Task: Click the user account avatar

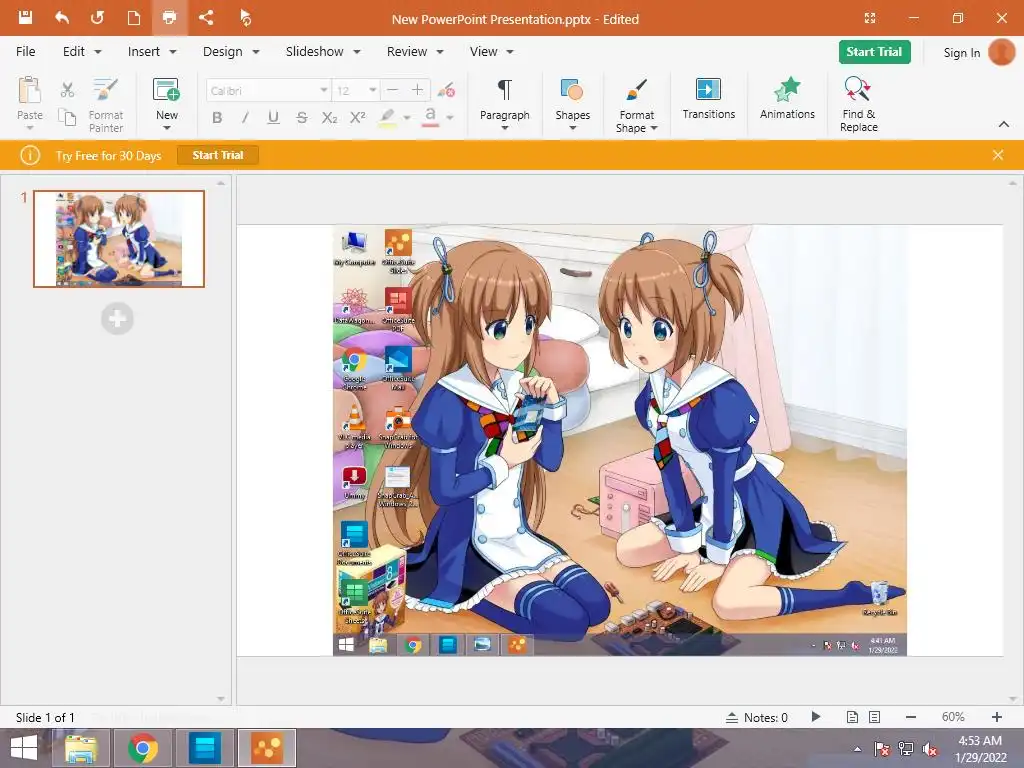Action: pos(1002,52)
